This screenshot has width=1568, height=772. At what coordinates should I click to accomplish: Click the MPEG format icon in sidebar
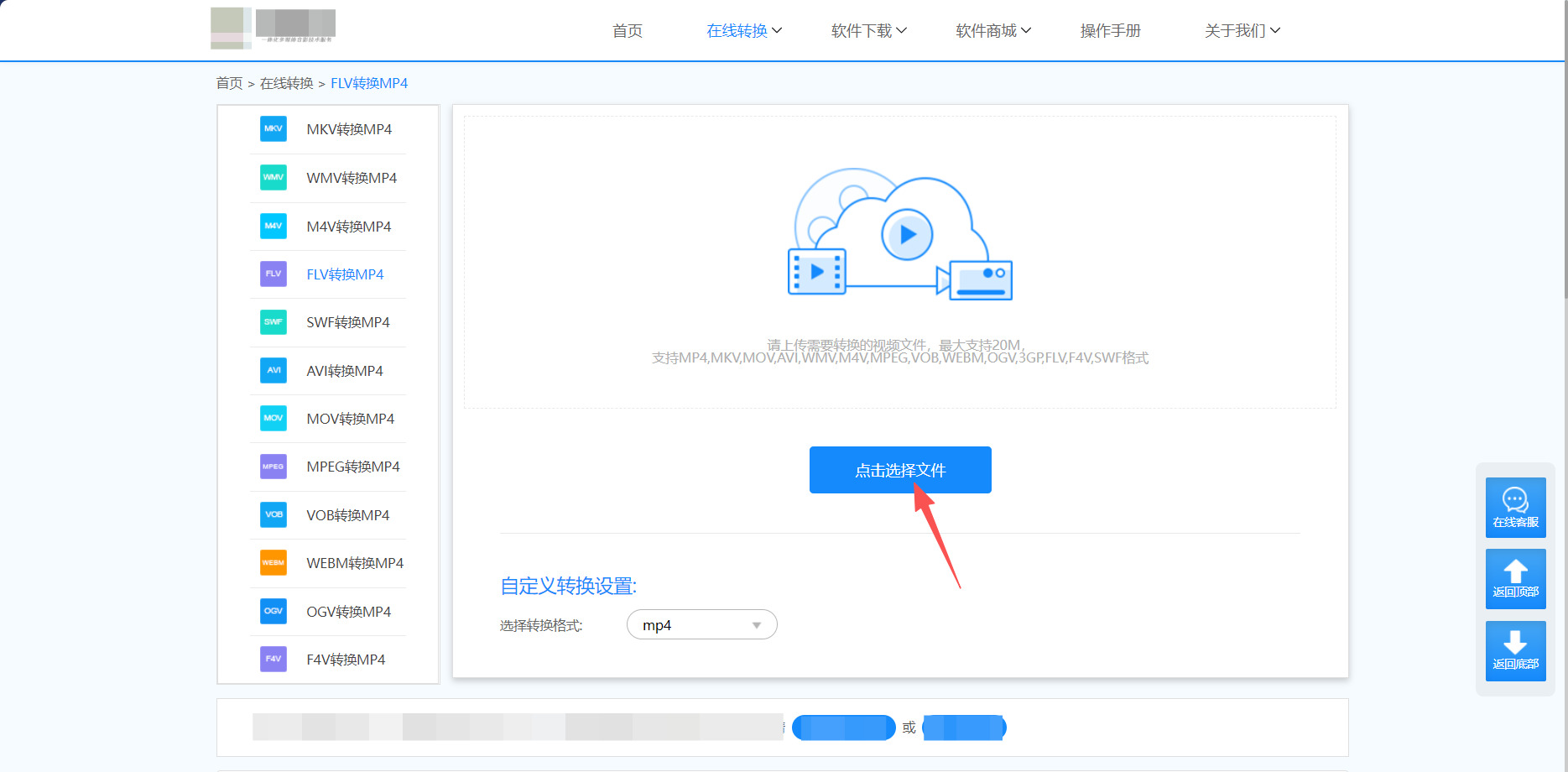pos(273,467)
